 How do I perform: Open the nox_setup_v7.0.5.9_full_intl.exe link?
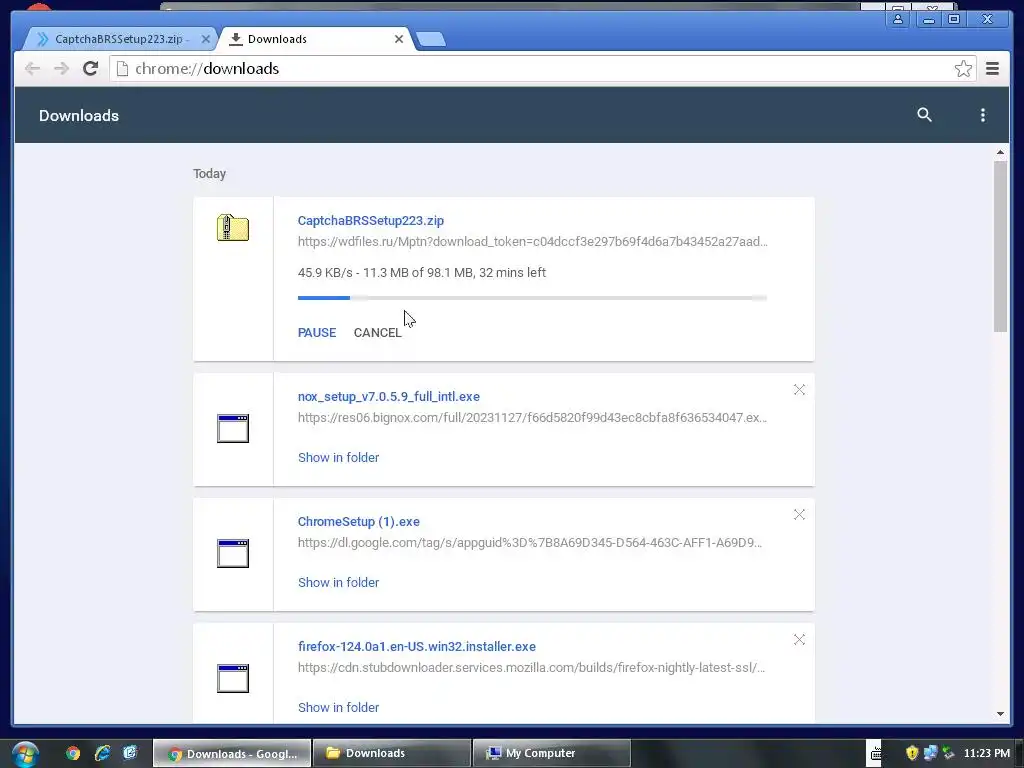(x=389, y=396)
